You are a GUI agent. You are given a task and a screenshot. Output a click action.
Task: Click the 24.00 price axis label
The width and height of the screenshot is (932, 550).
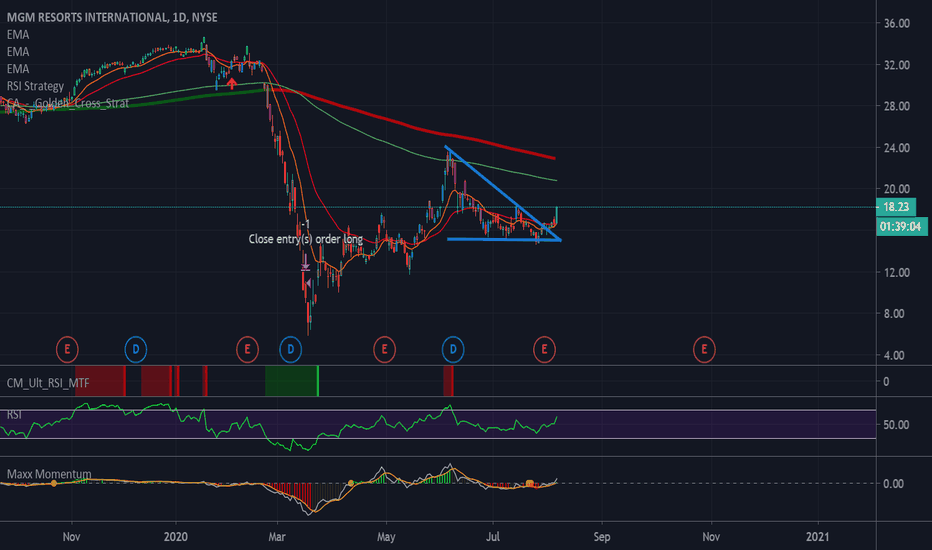tap(896, 148)
